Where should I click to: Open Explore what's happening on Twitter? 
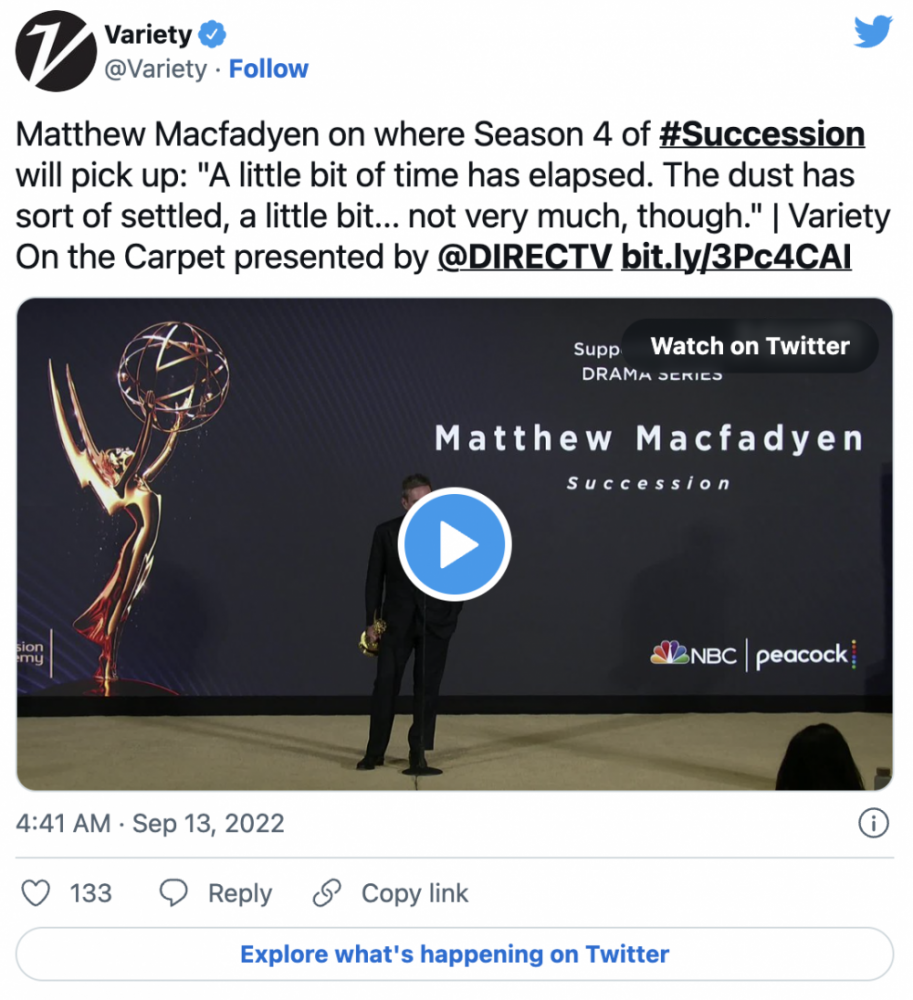coord(456,954)
